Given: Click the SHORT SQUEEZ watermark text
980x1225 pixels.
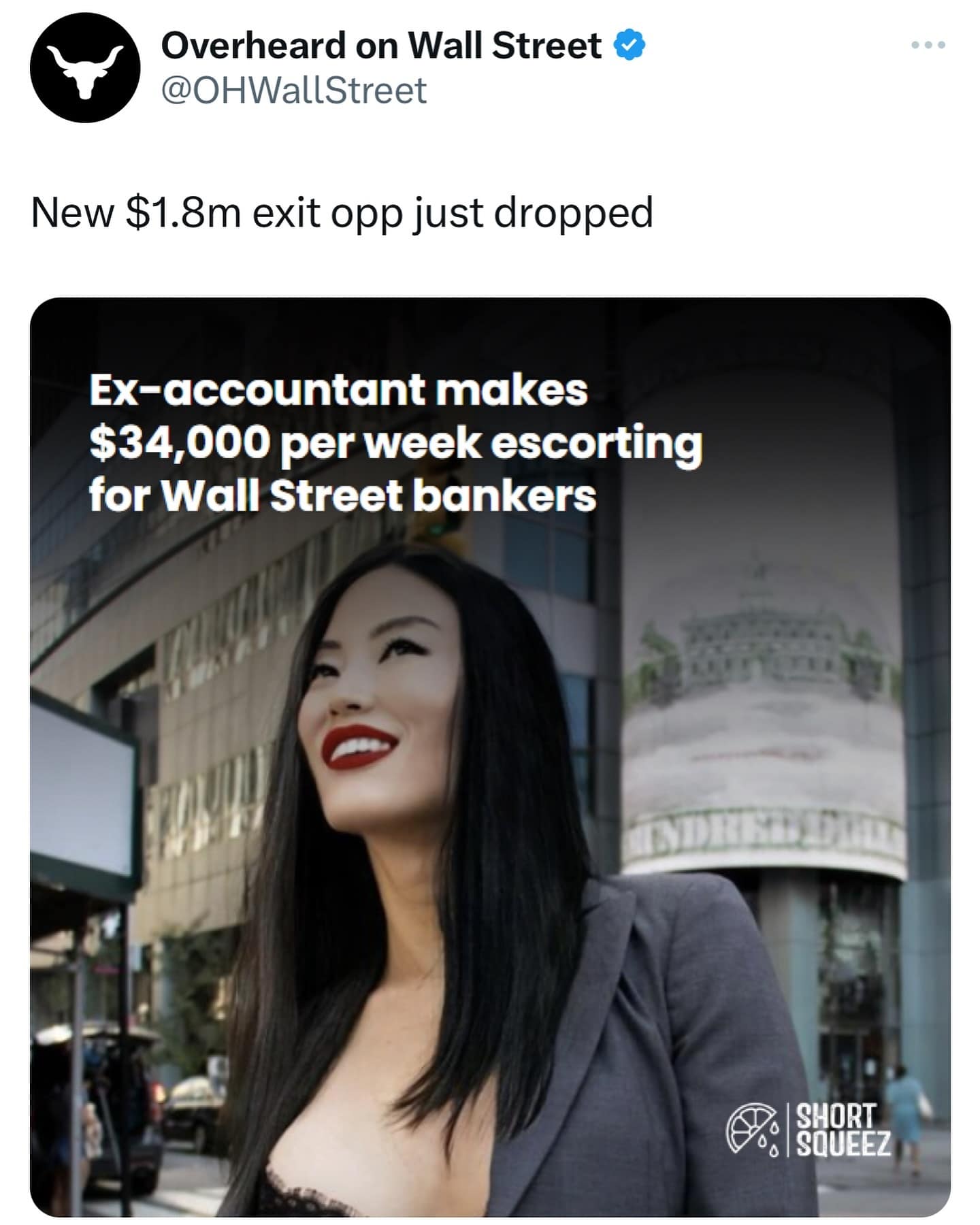Looking at the screenshot, I should 843,1130.
